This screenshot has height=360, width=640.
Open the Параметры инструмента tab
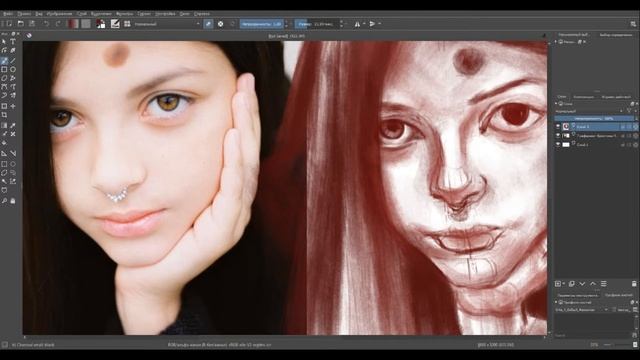click(x=578, y=295)
